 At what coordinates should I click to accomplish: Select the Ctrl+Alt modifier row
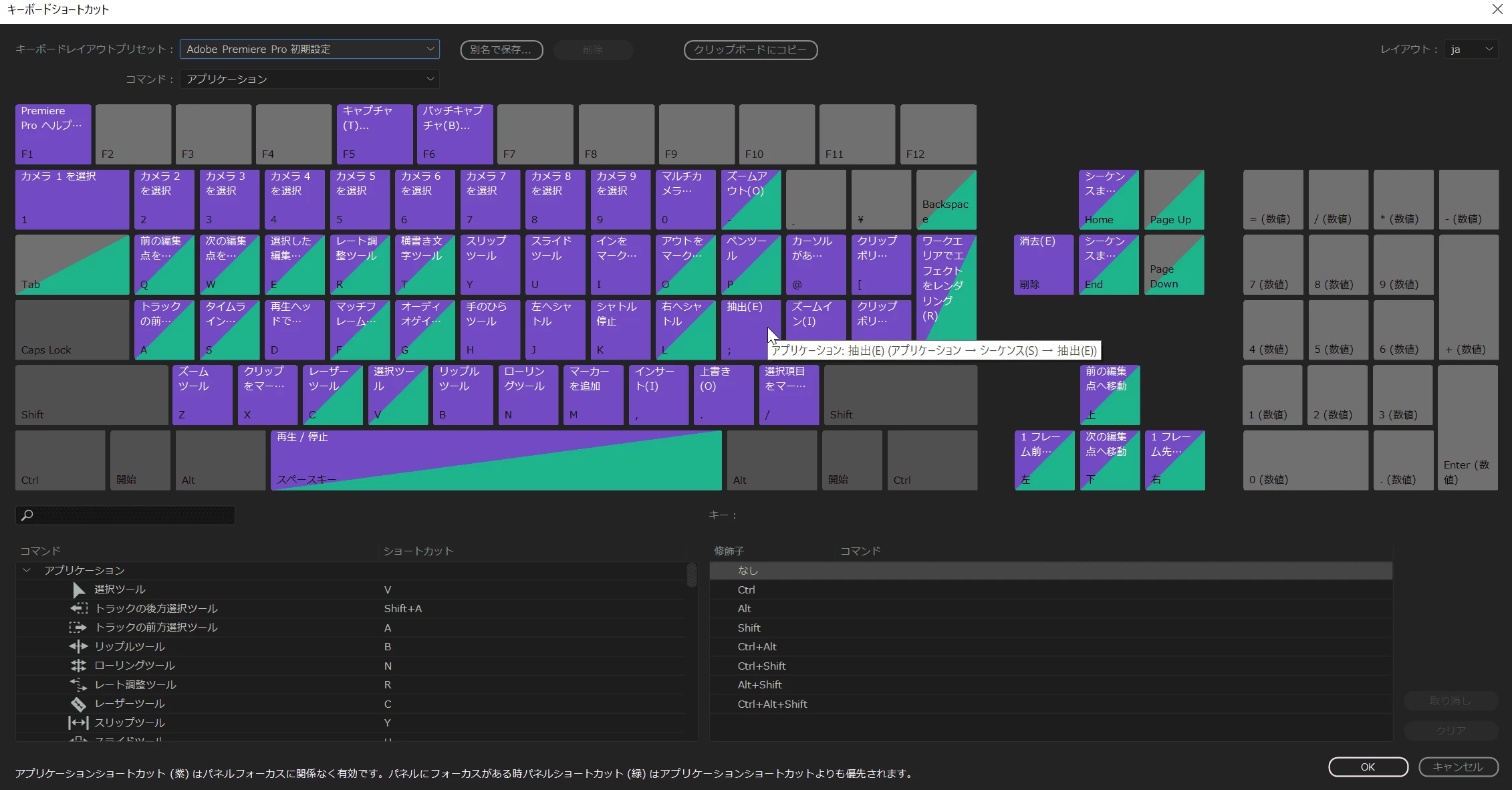757,647
